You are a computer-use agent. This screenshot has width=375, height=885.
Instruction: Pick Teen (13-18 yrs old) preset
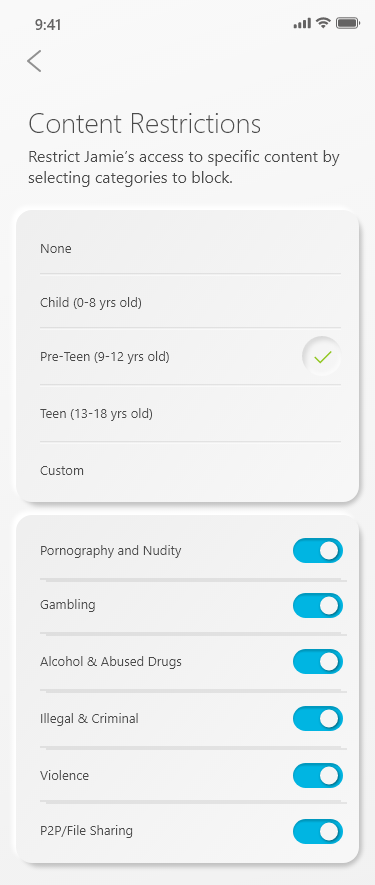[190, 414]
